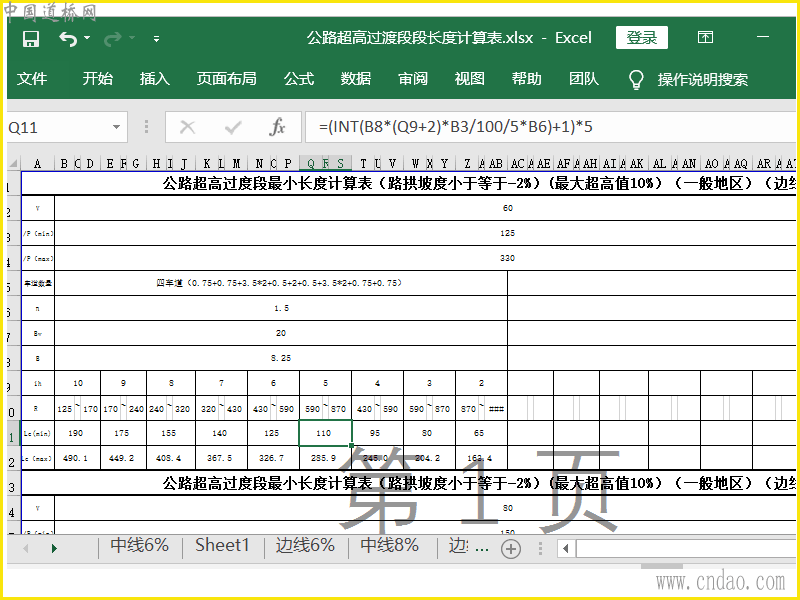
Task: Switch to the Sheet1 sheet tab
Action: [x=222, y=545]
